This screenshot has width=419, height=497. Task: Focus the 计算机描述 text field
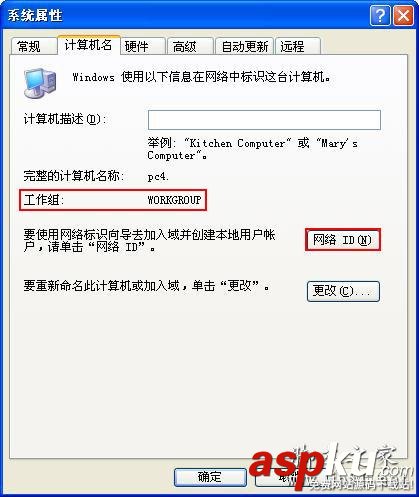click(264, 120)
